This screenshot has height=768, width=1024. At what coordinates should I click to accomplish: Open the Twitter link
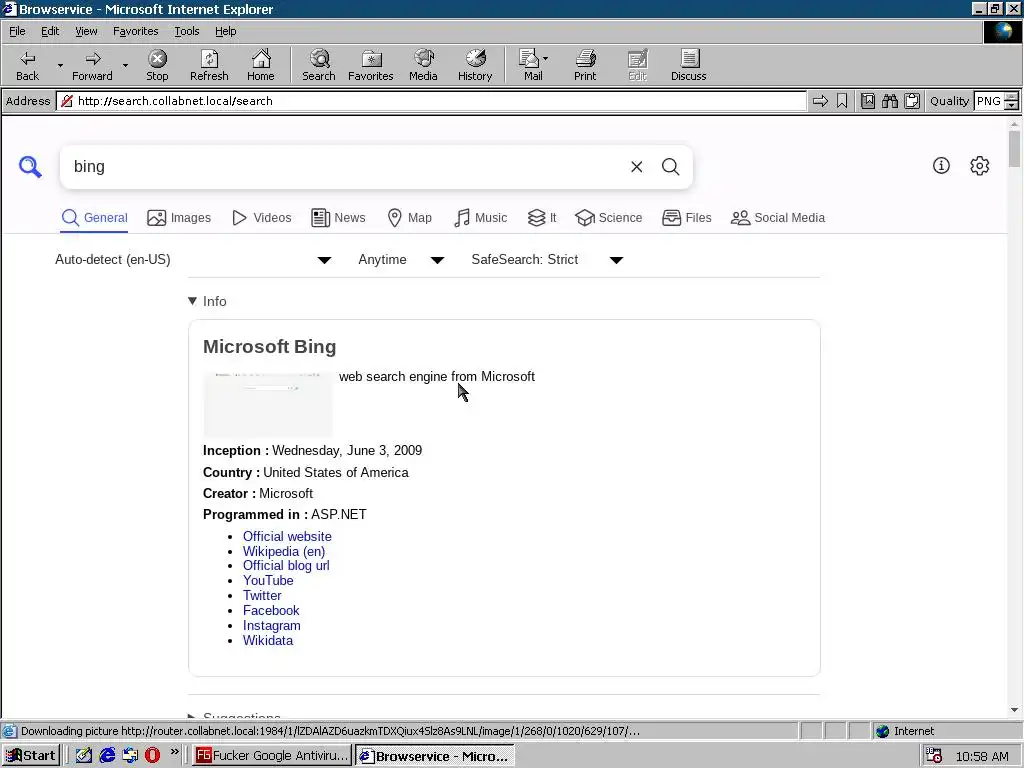click(262, 596)
